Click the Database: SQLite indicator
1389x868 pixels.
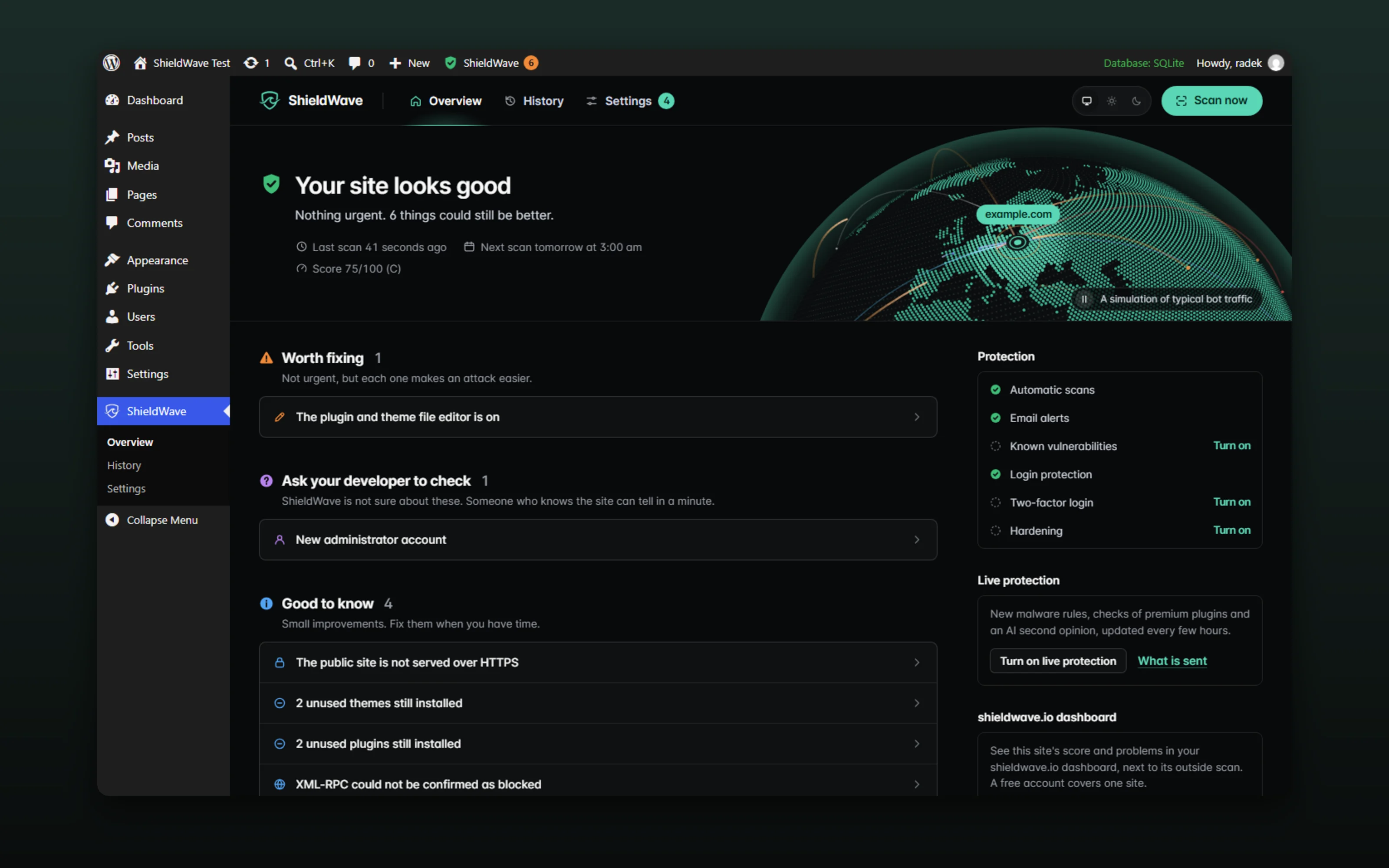click(x=1143, y=62)
